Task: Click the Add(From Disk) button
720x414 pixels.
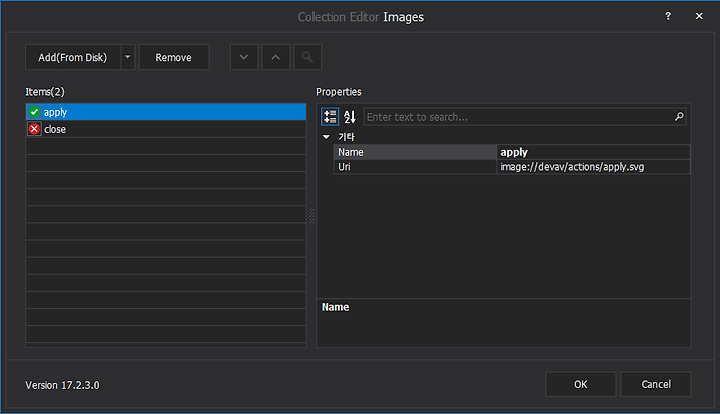Action: point(73,57)
